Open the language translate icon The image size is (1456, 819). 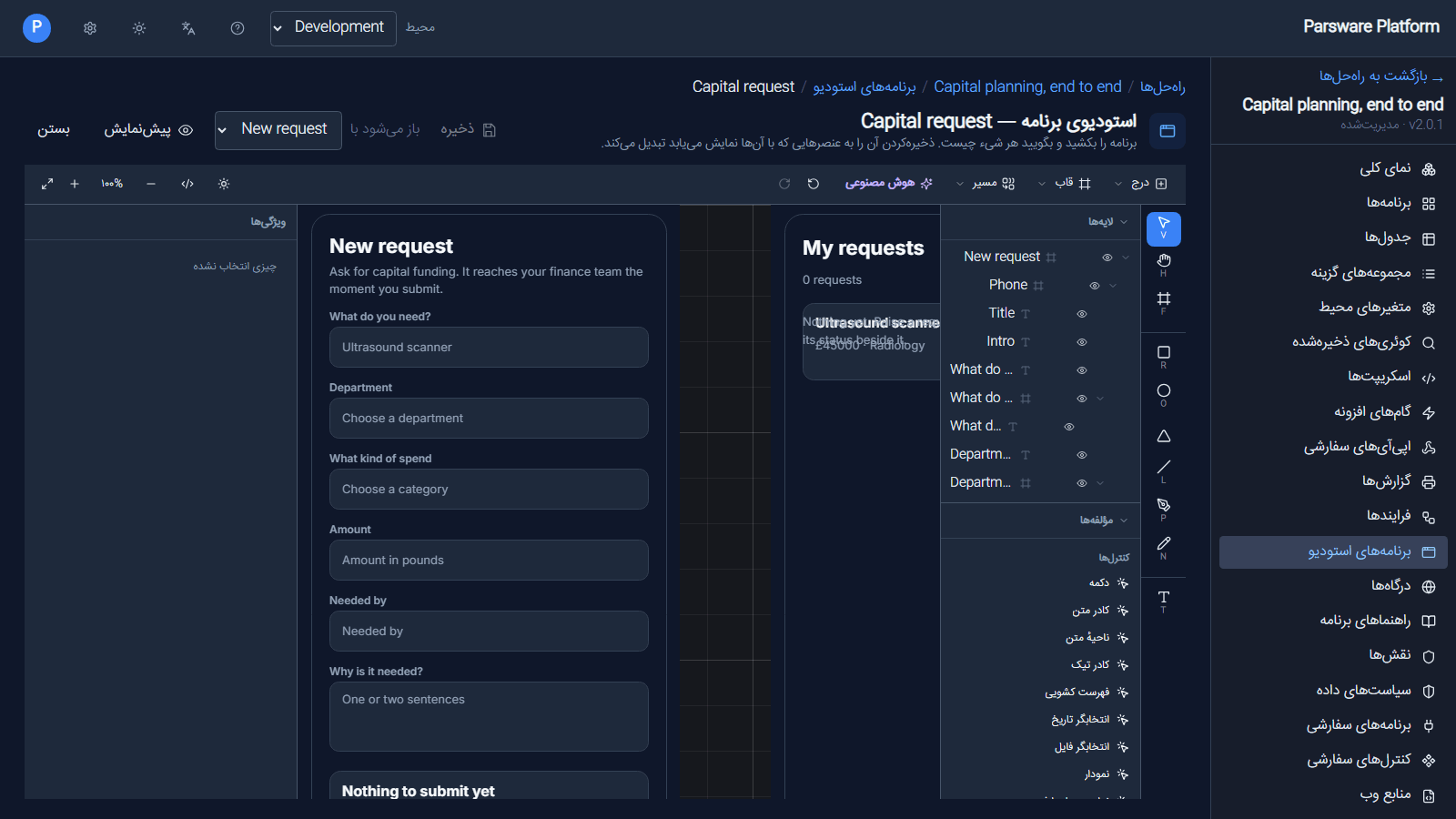(x=188, y=28)
